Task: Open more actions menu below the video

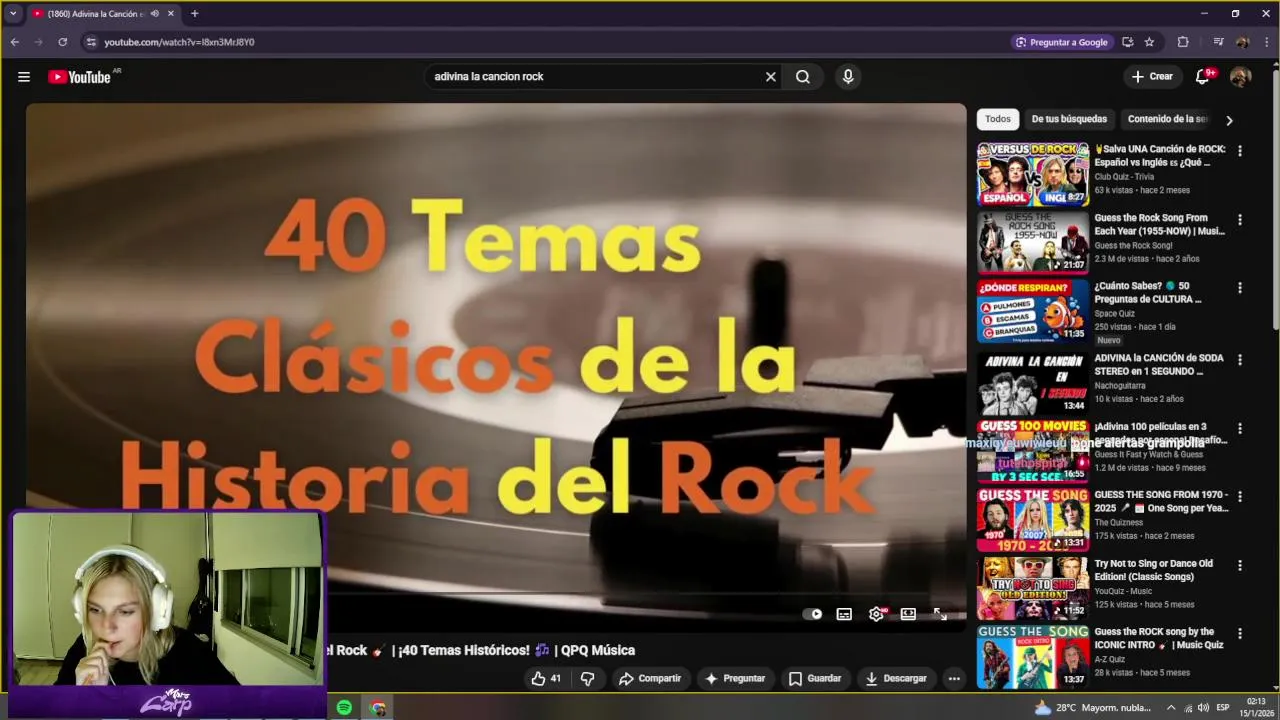Action: point(954,678)
